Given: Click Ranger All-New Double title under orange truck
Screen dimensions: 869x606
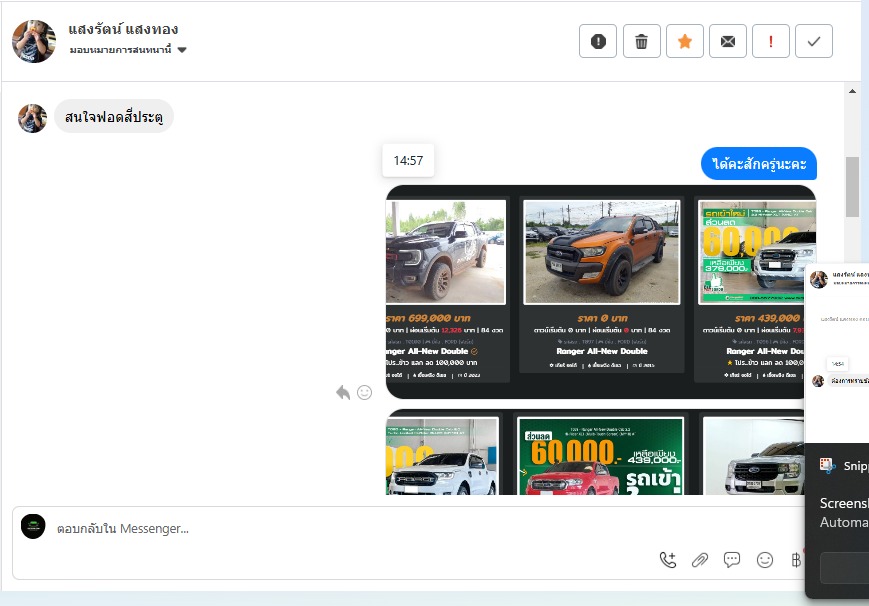Looking at the screenshot, I should 602,351.
